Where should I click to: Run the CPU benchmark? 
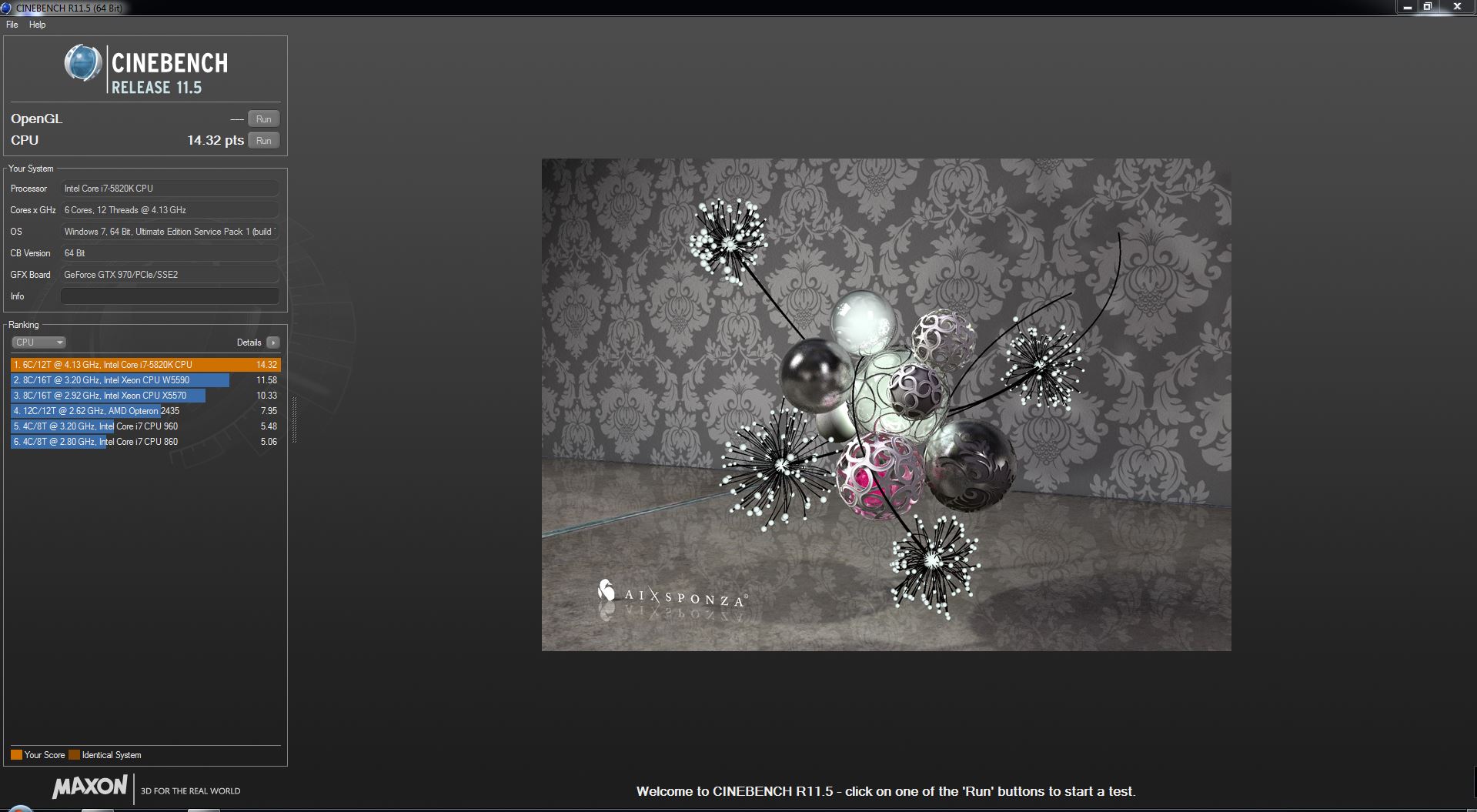pyautogui.click(x=264, y=141)
